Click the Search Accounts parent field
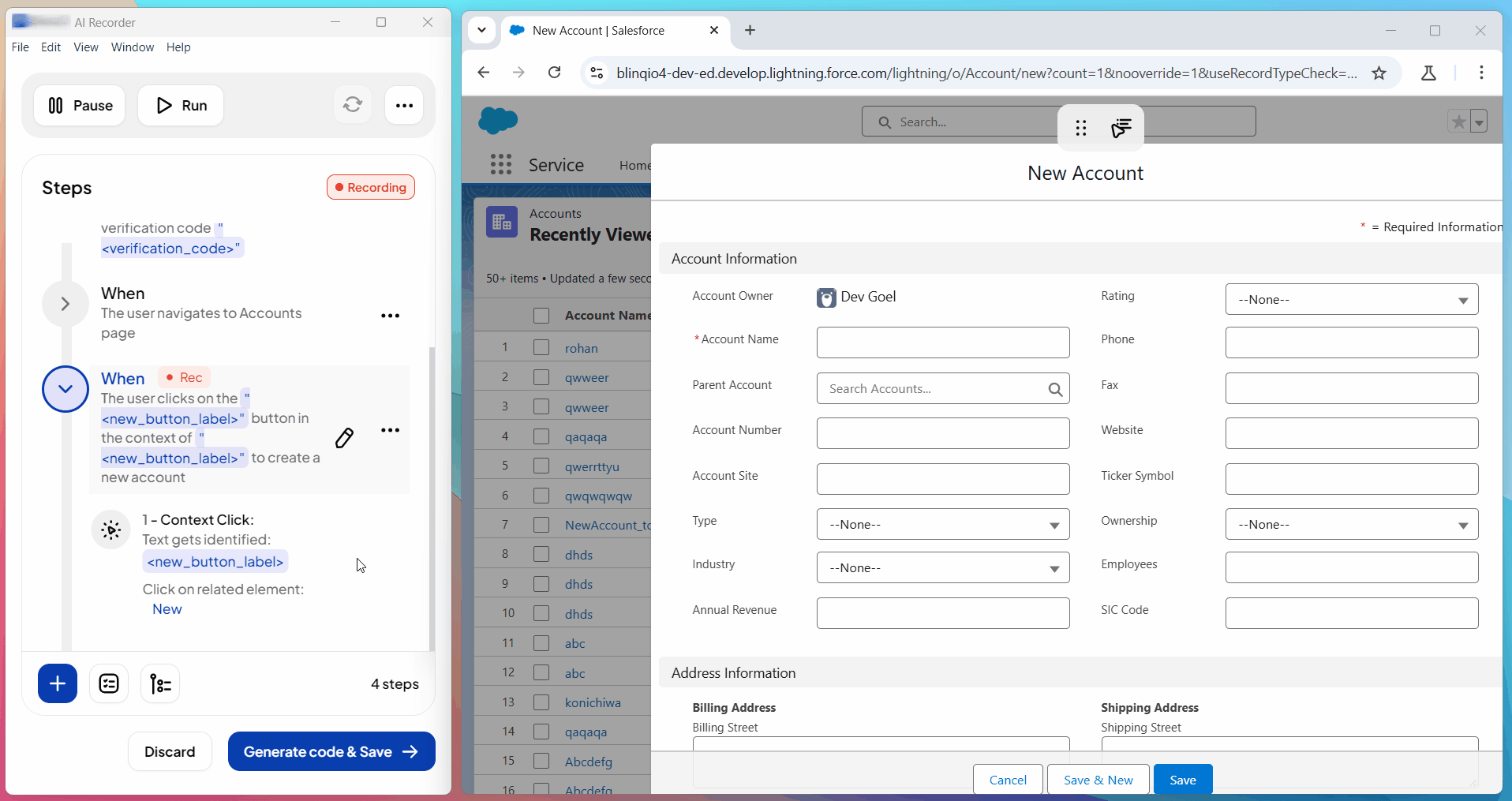This screenshot has width=1512, height=801. click(x=943, y=388)
